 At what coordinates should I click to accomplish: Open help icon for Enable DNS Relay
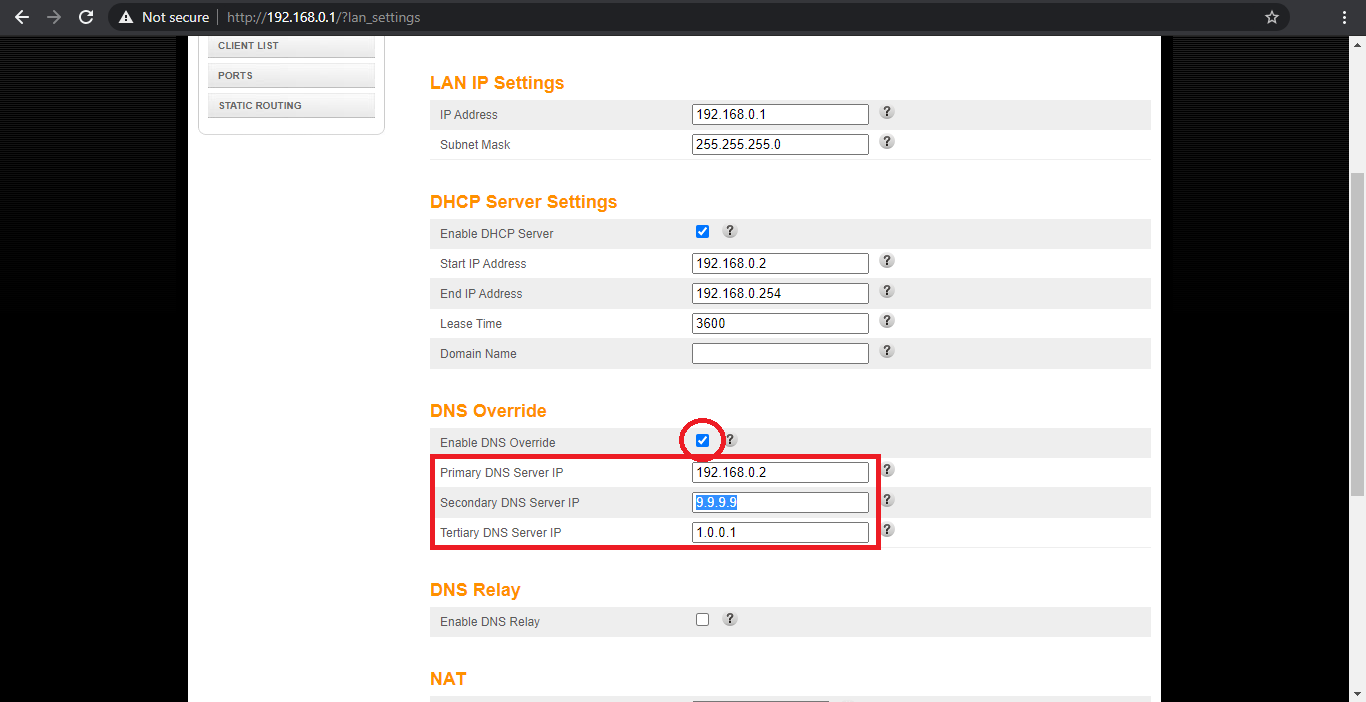point(730,619)
